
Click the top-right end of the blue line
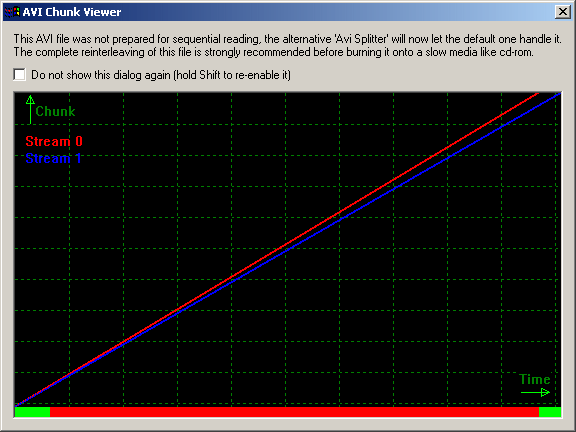[559, 95]
